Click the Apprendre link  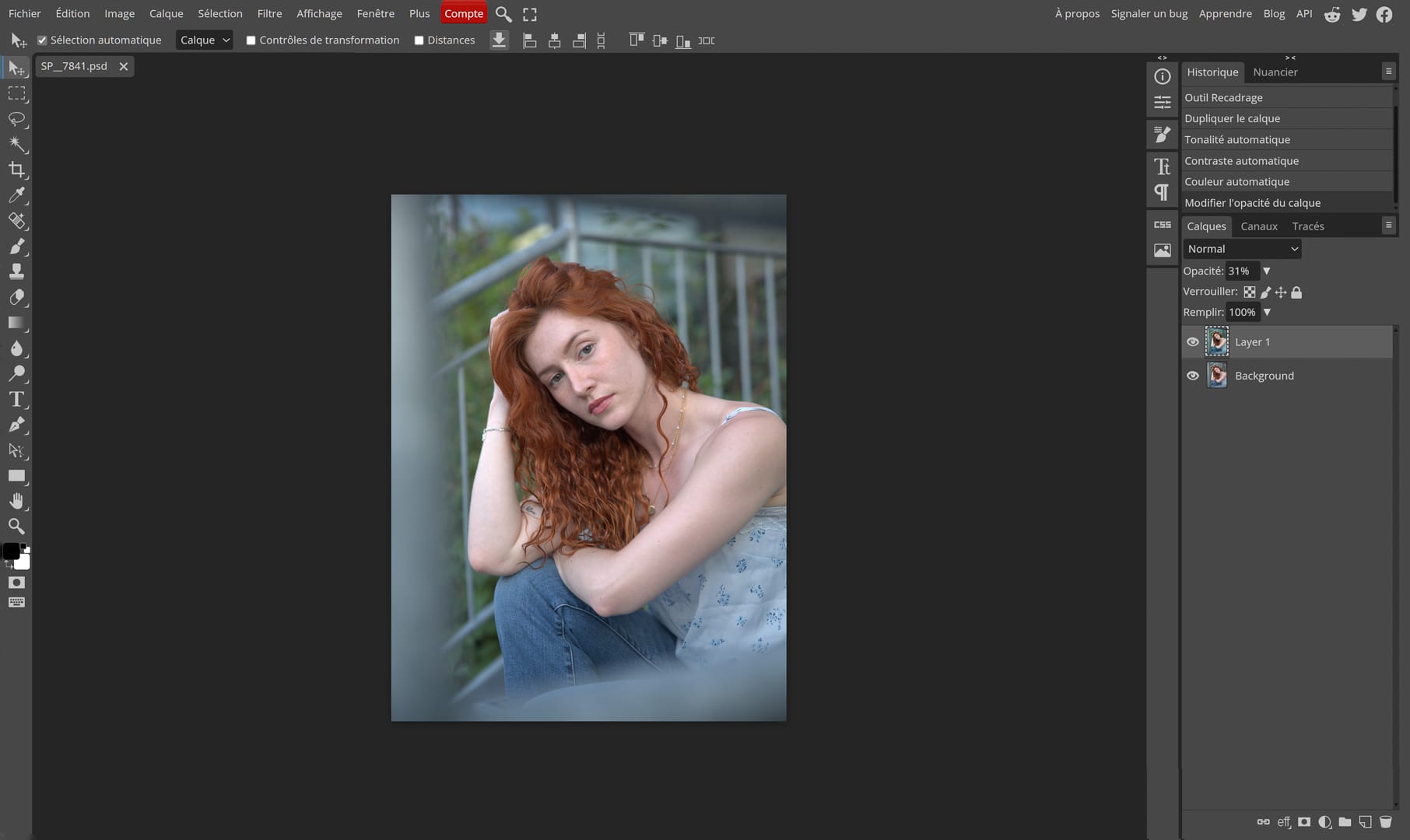coord(1225,13)
